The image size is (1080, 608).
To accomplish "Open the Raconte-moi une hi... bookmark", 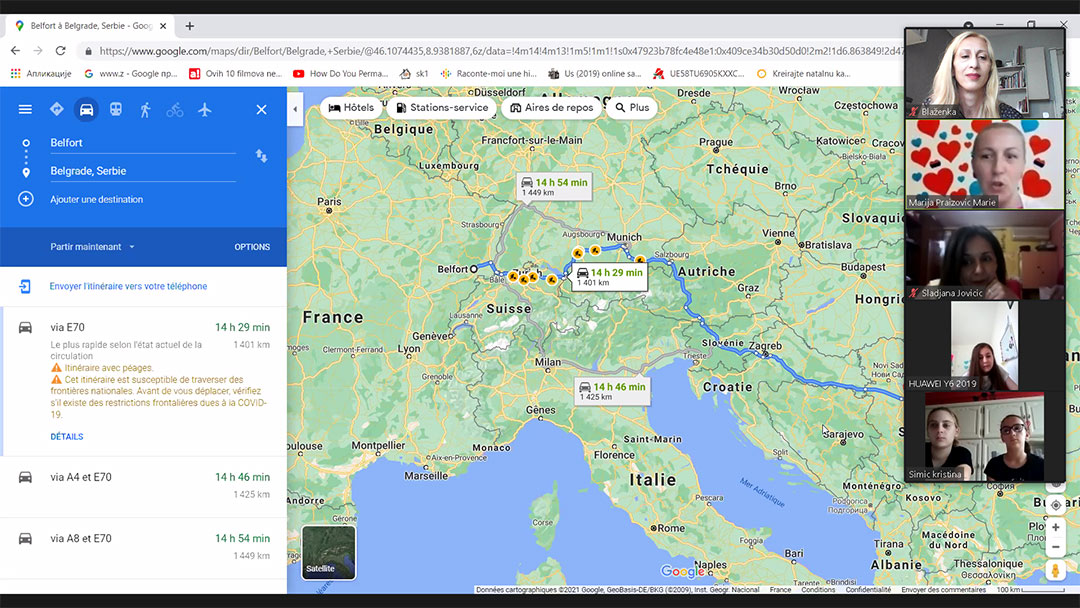I will [488, 74].
